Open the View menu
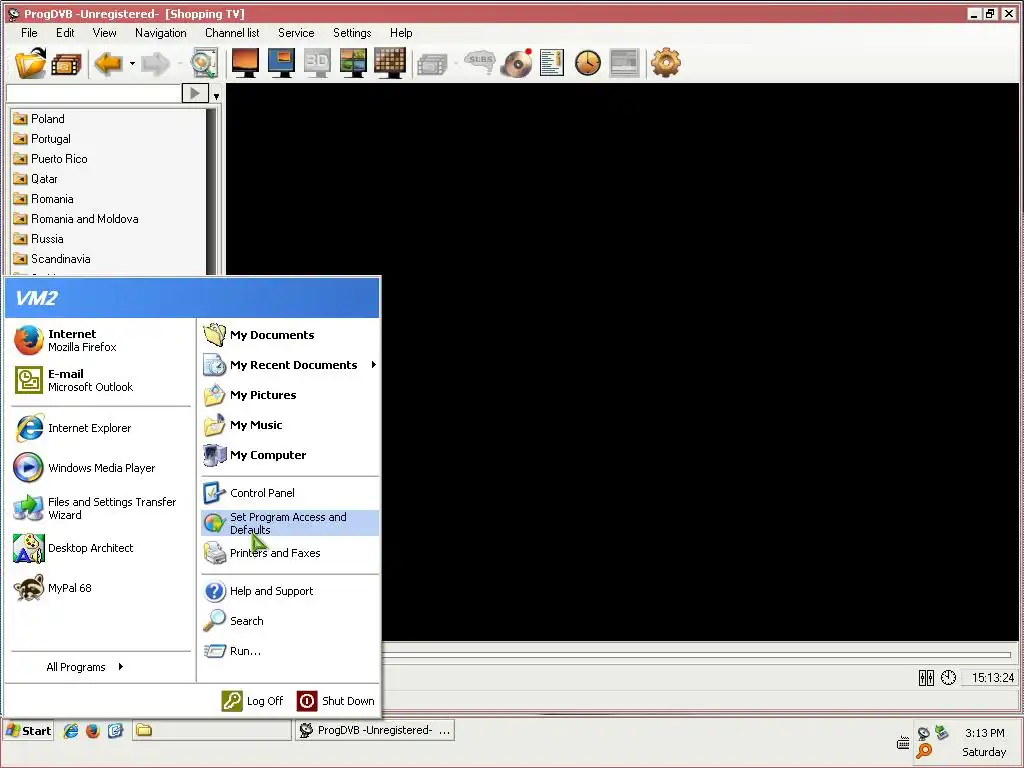1024x768 pixels. (104, 33)
